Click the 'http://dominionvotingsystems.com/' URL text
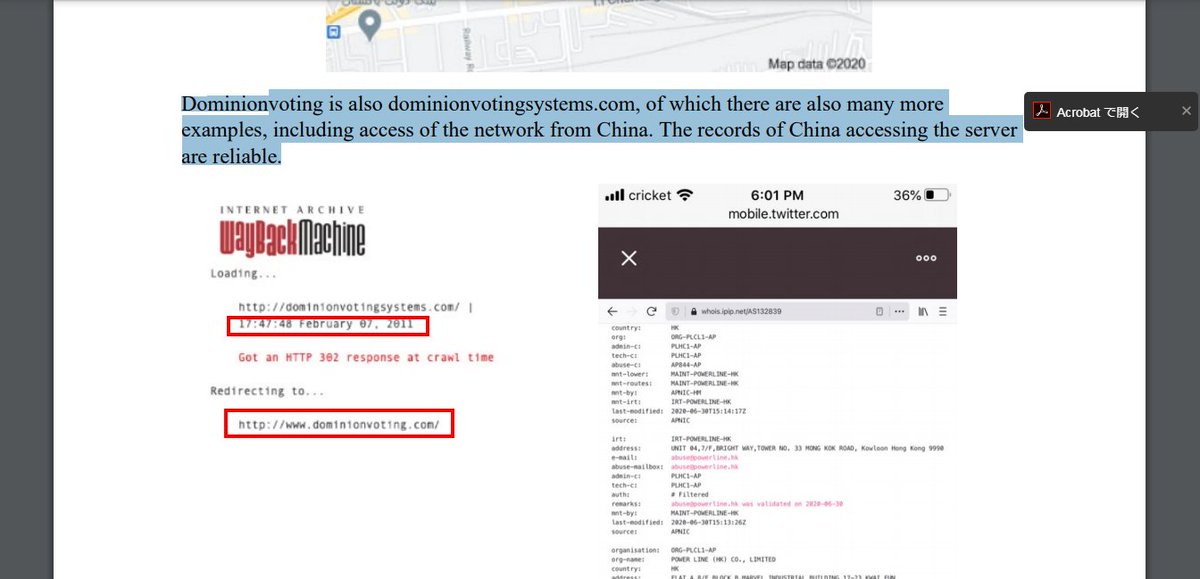The image size is (1200, 579). [350, 306]
